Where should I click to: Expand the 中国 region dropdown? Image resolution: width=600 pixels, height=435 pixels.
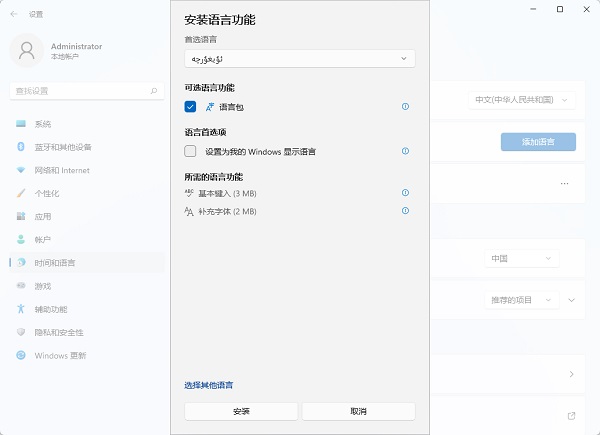520,258
